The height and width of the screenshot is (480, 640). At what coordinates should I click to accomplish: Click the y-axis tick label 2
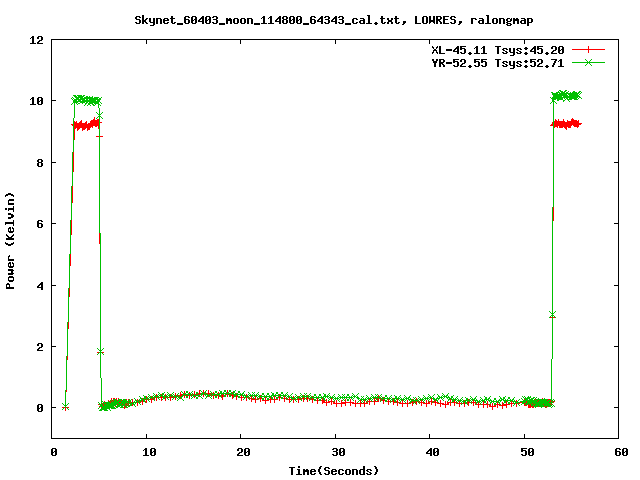40,347
